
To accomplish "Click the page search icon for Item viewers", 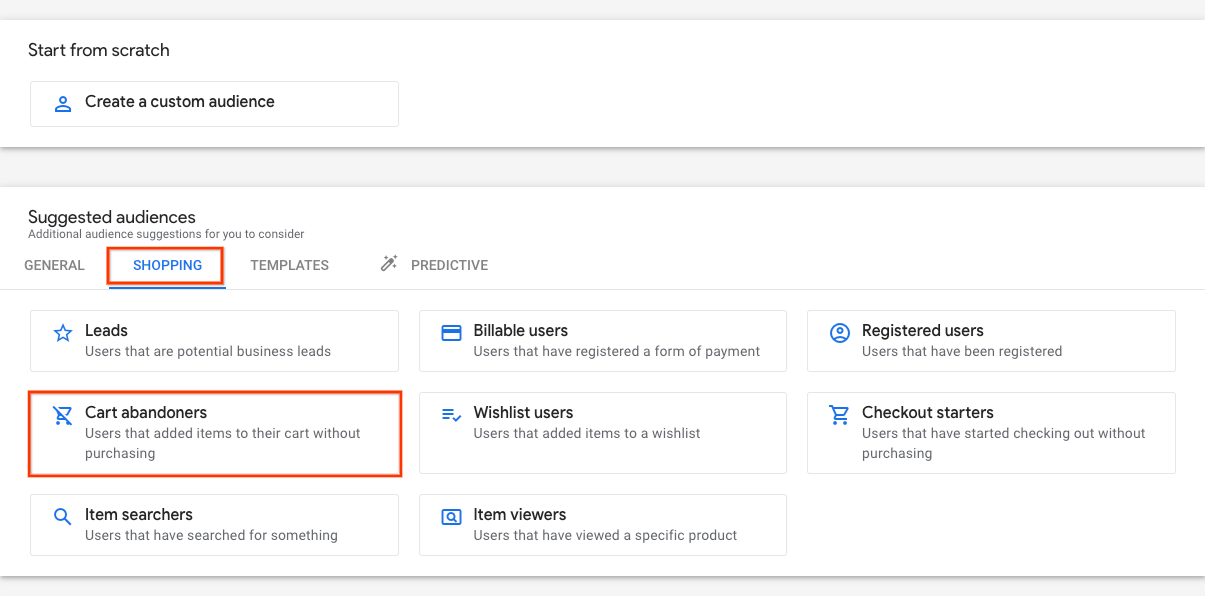I will click(x=452, y=517).
